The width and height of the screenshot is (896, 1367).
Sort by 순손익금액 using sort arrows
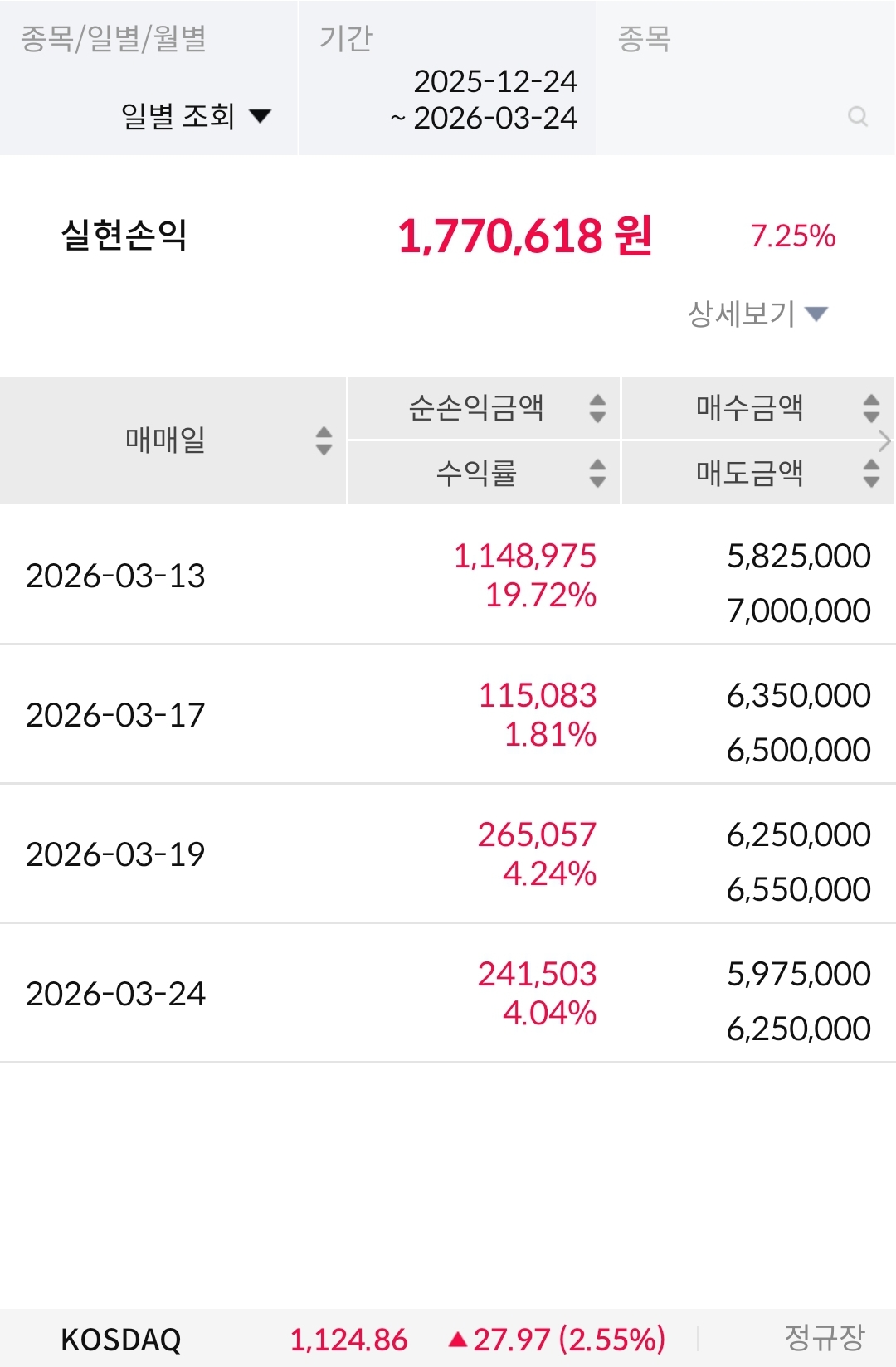point(597,407)
